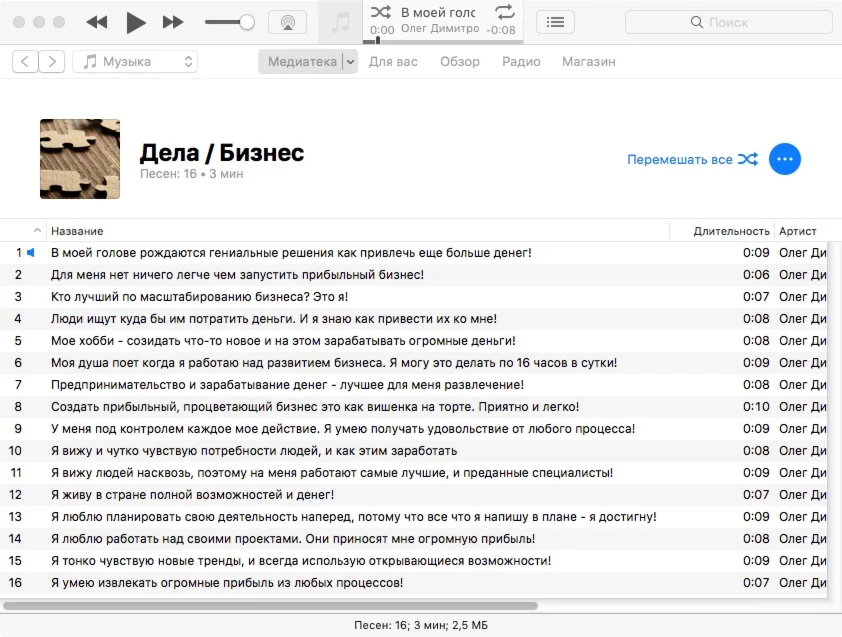Image resolution: width=842 pixels, height=637 pixels.
Task: Click the Поиск search field
Action: 729,22
